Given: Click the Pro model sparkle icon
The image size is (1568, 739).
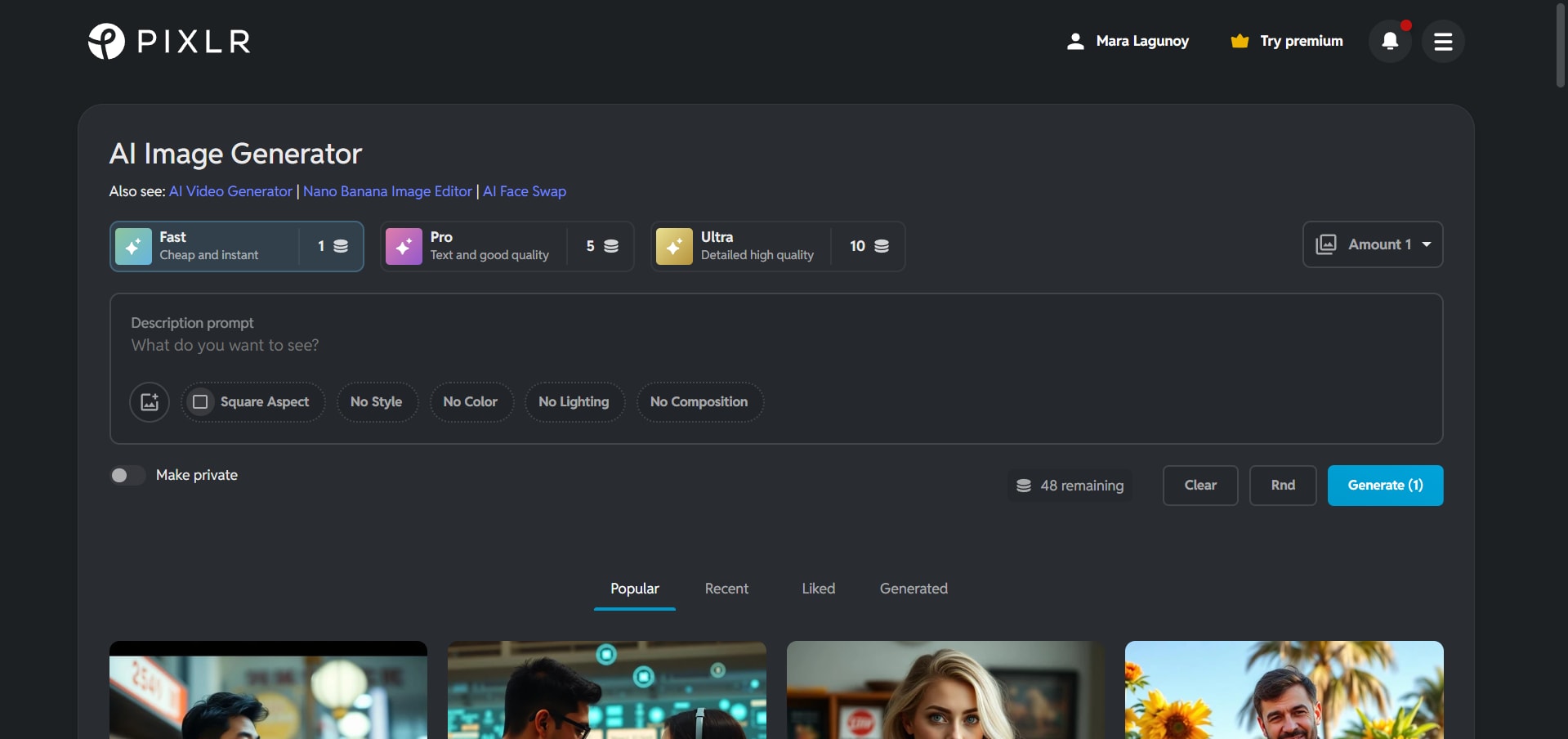Looking at the screenshot, I should click(x=404, y=246).
